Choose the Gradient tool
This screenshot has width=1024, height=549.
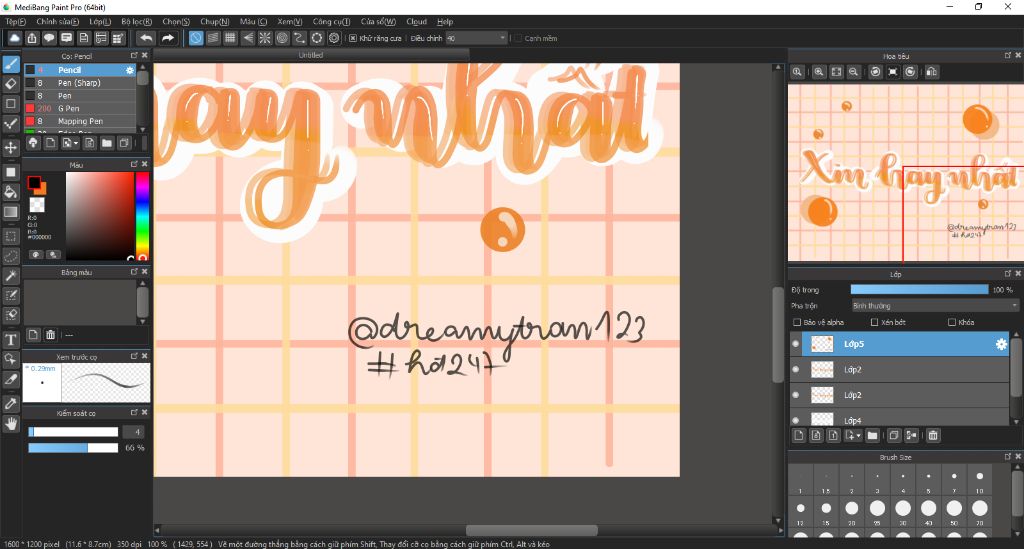[x=10, y=212]
